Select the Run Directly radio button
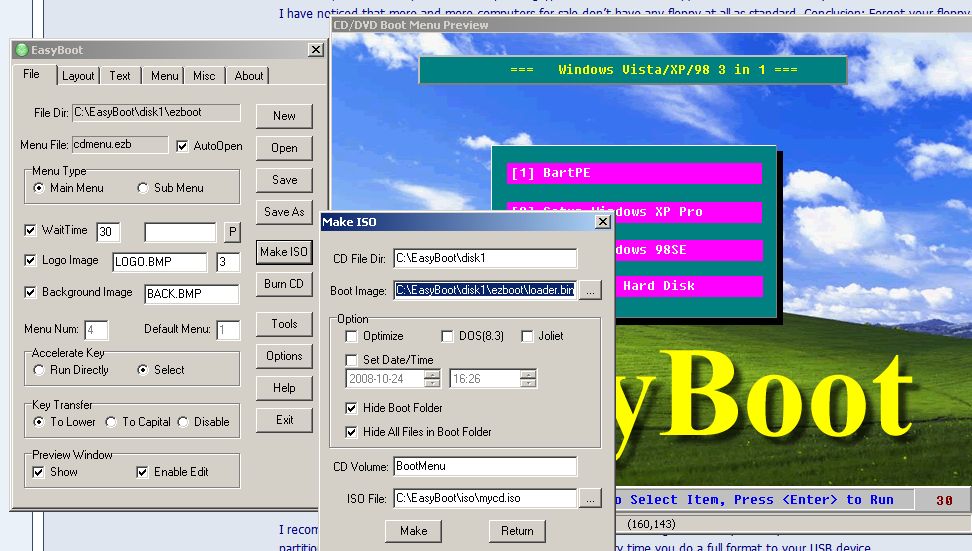972x551 pixels. coord(38,370)
